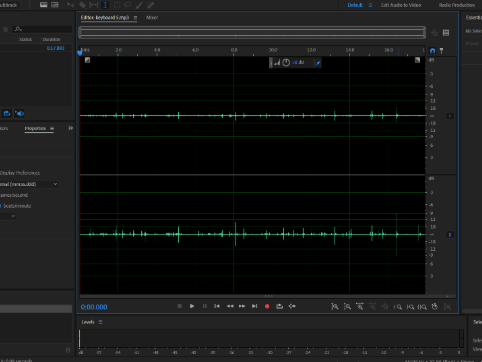Stop playback
Screen dimensions: 482x362
[180, 306]
